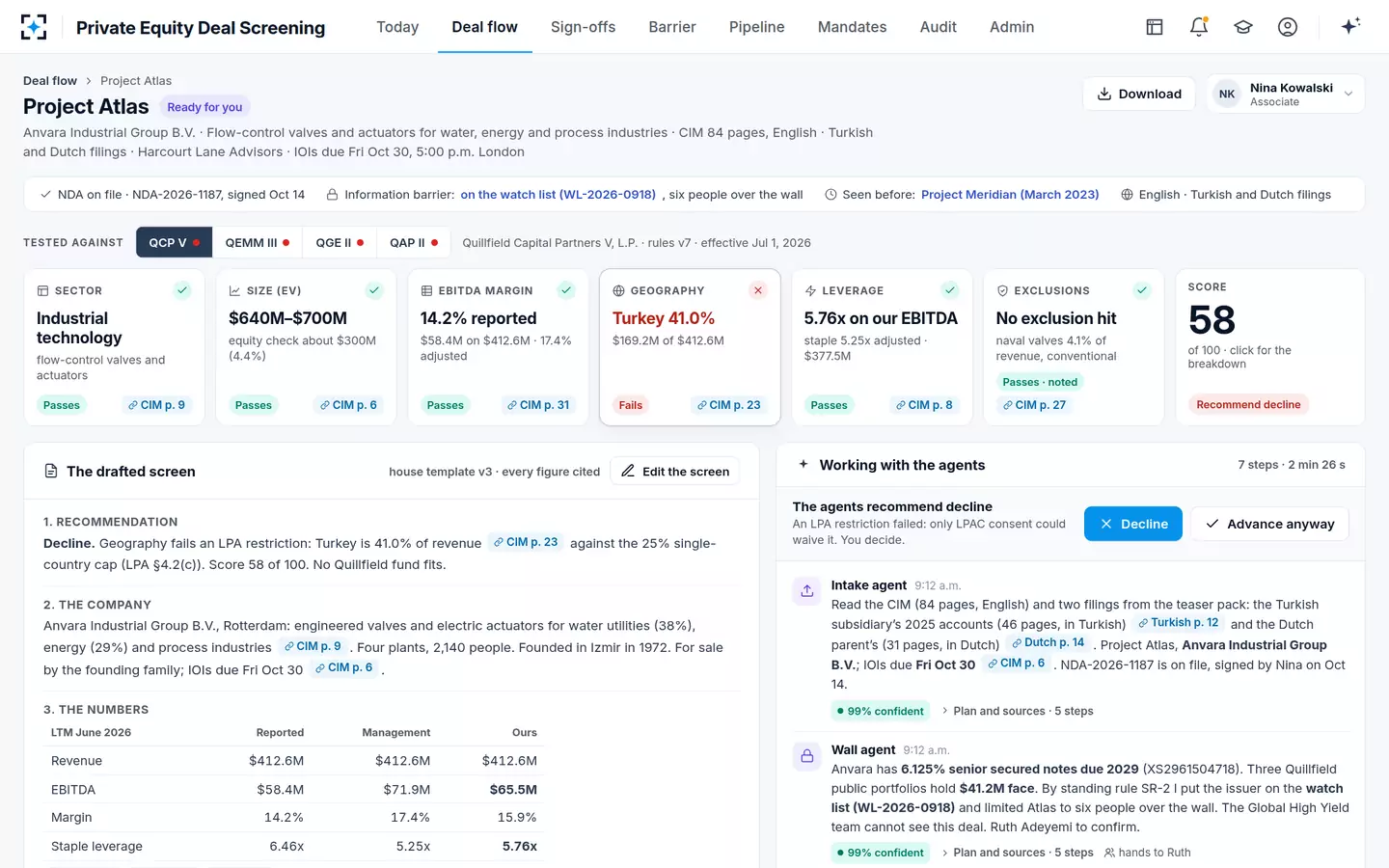Click the score 58 breakdown card
Viewport: 1389px width, 868px height.
coord(1269,347)
